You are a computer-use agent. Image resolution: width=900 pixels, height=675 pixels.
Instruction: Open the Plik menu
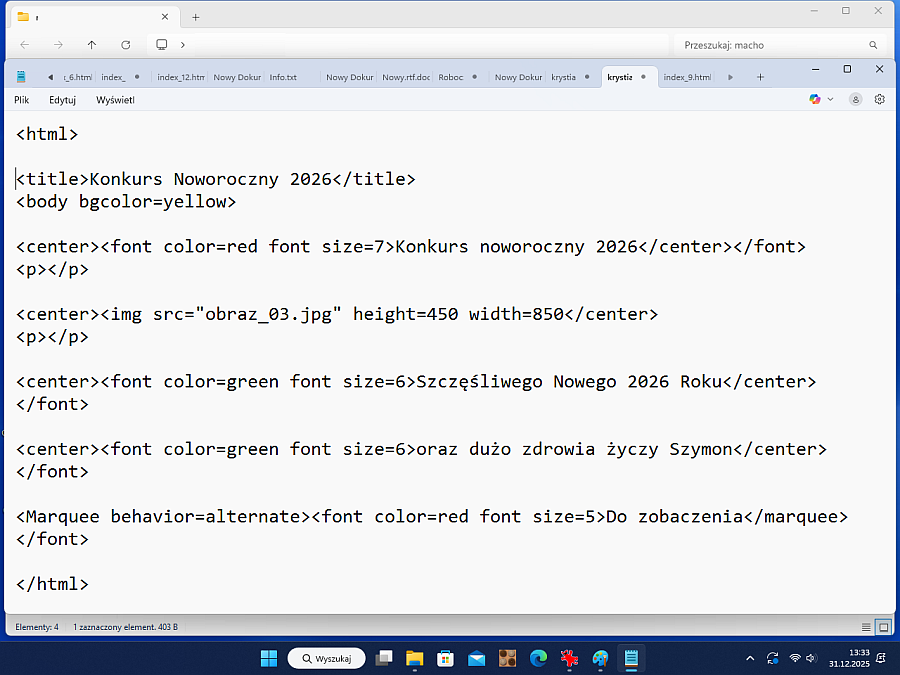coord(22,100)
